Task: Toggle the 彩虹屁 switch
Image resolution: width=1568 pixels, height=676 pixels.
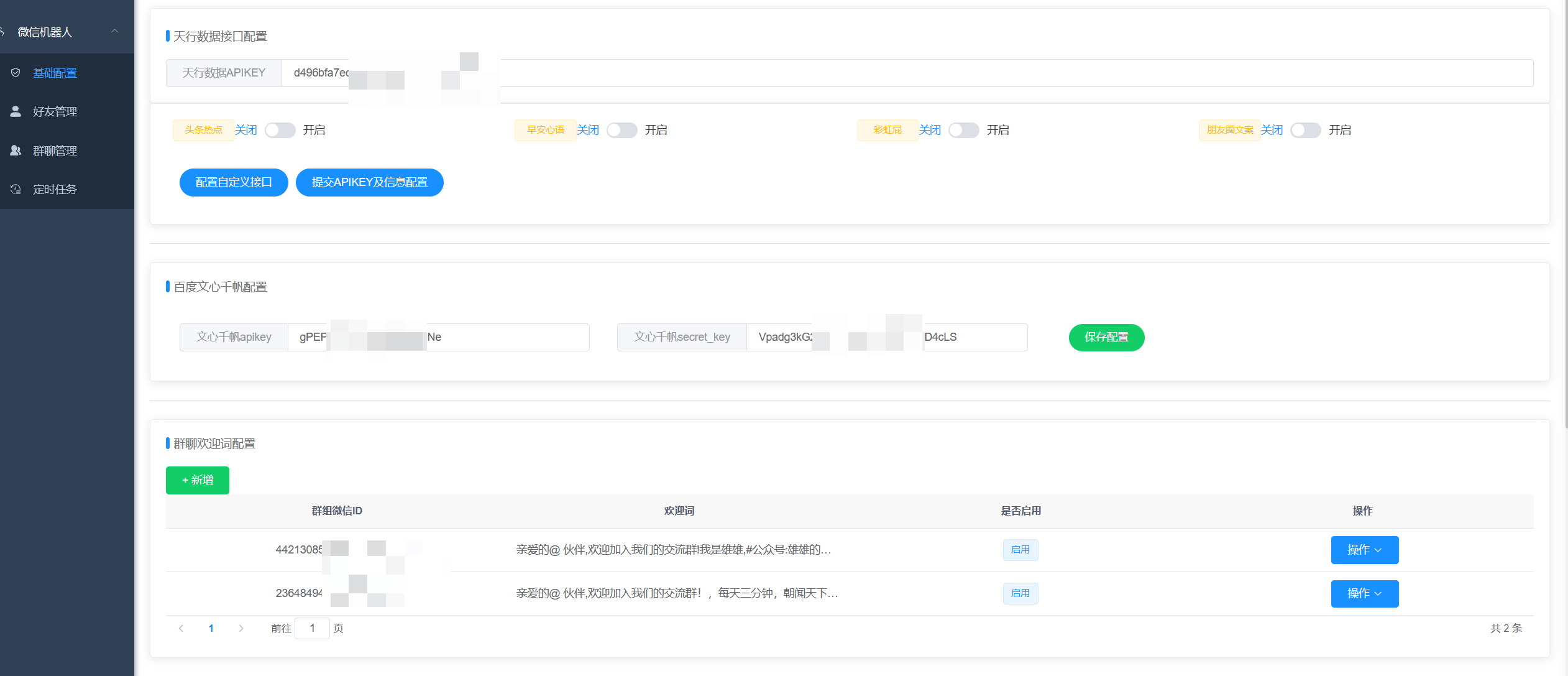Action: click(963, 130)
